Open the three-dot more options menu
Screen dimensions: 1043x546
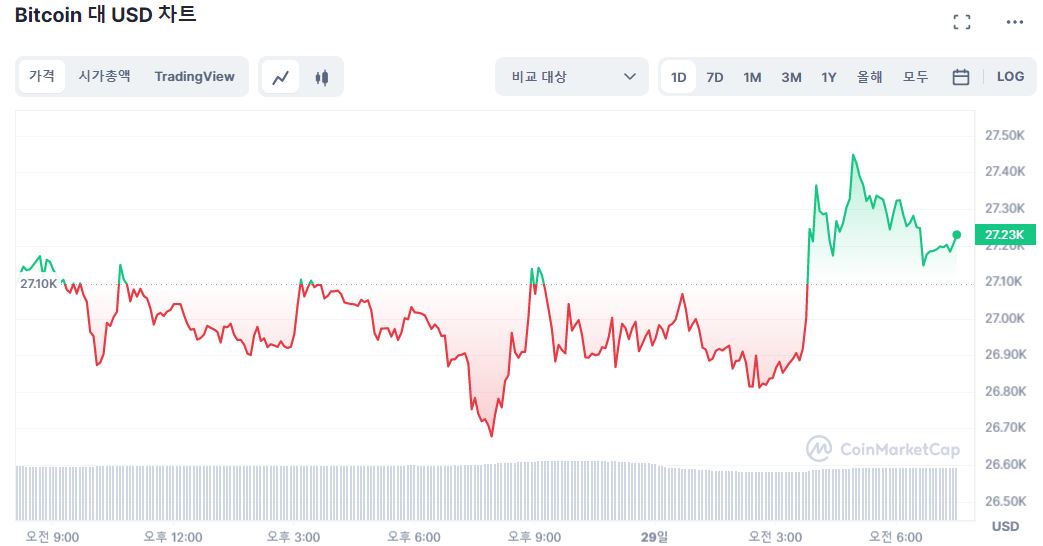(1014, 22)
